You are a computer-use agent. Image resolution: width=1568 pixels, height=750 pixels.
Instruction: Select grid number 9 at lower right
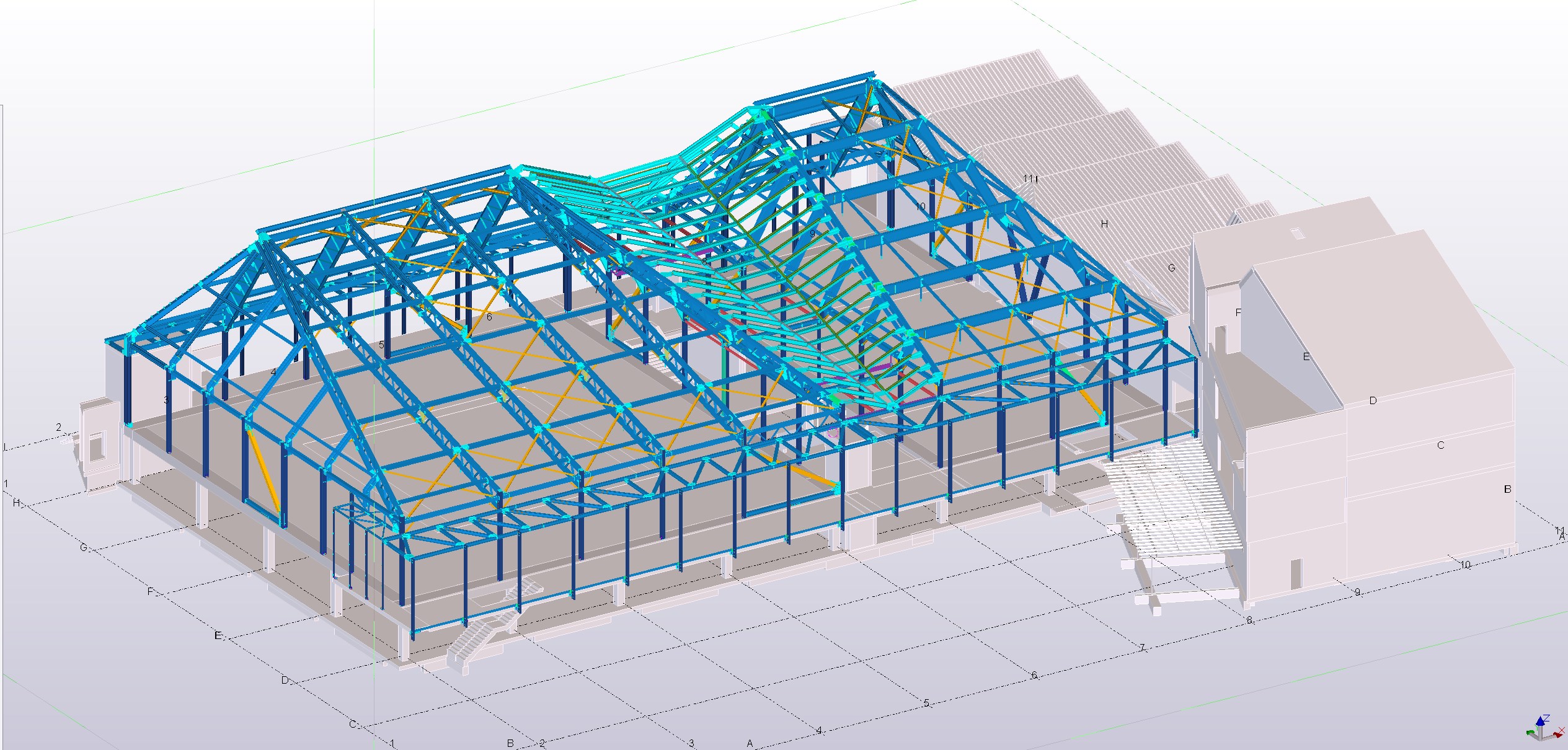coord(1357,593)
